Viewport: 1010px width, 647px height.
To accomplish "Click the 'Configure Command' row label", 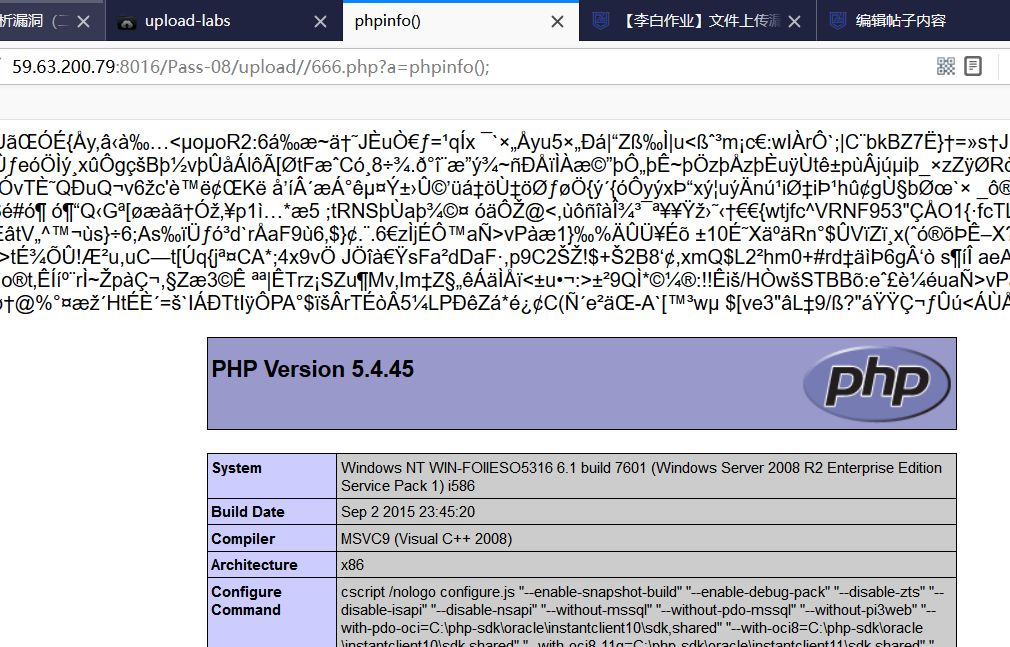I will coord(246,601).
